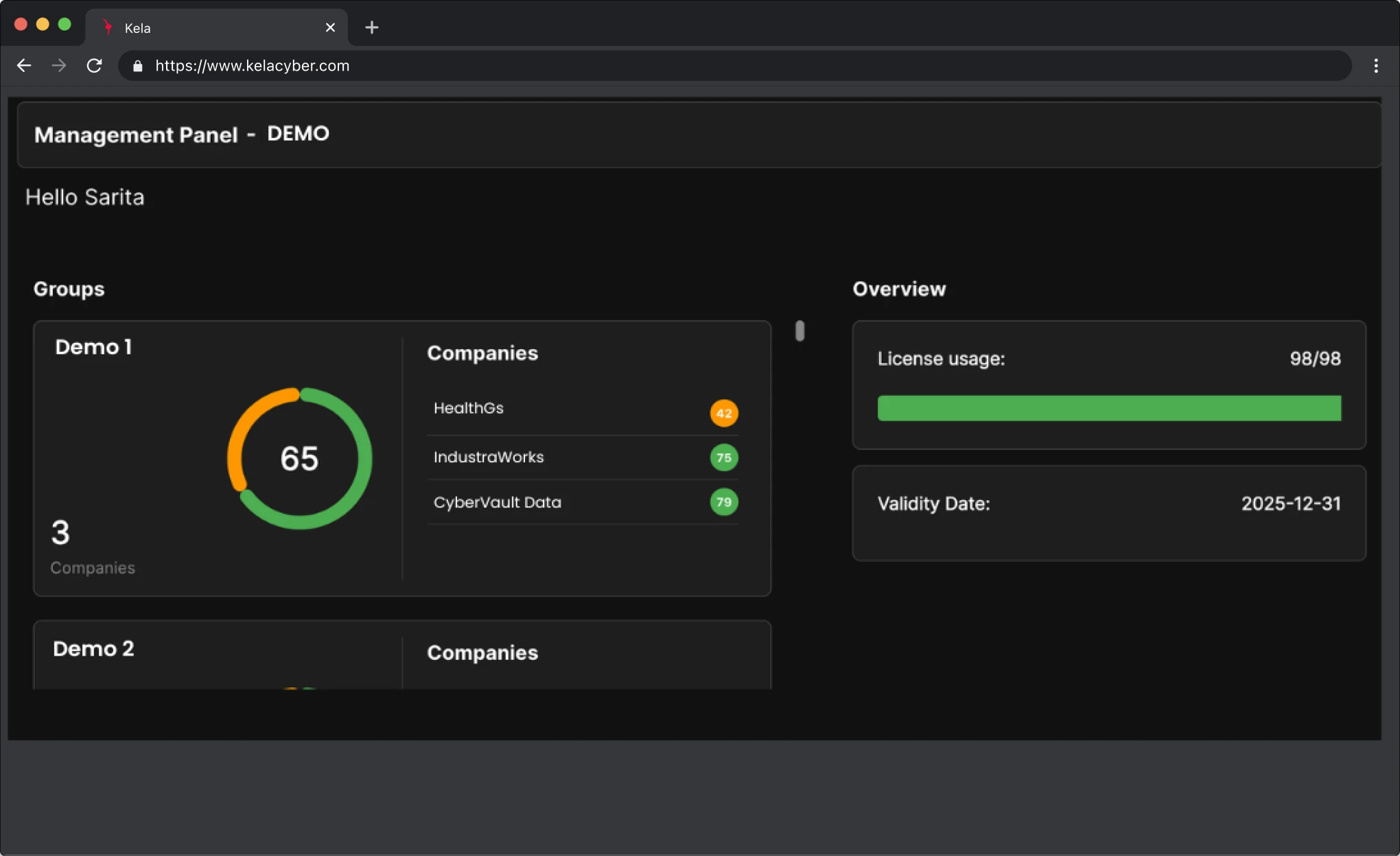Click the macOS red close window button

point(21,24)
